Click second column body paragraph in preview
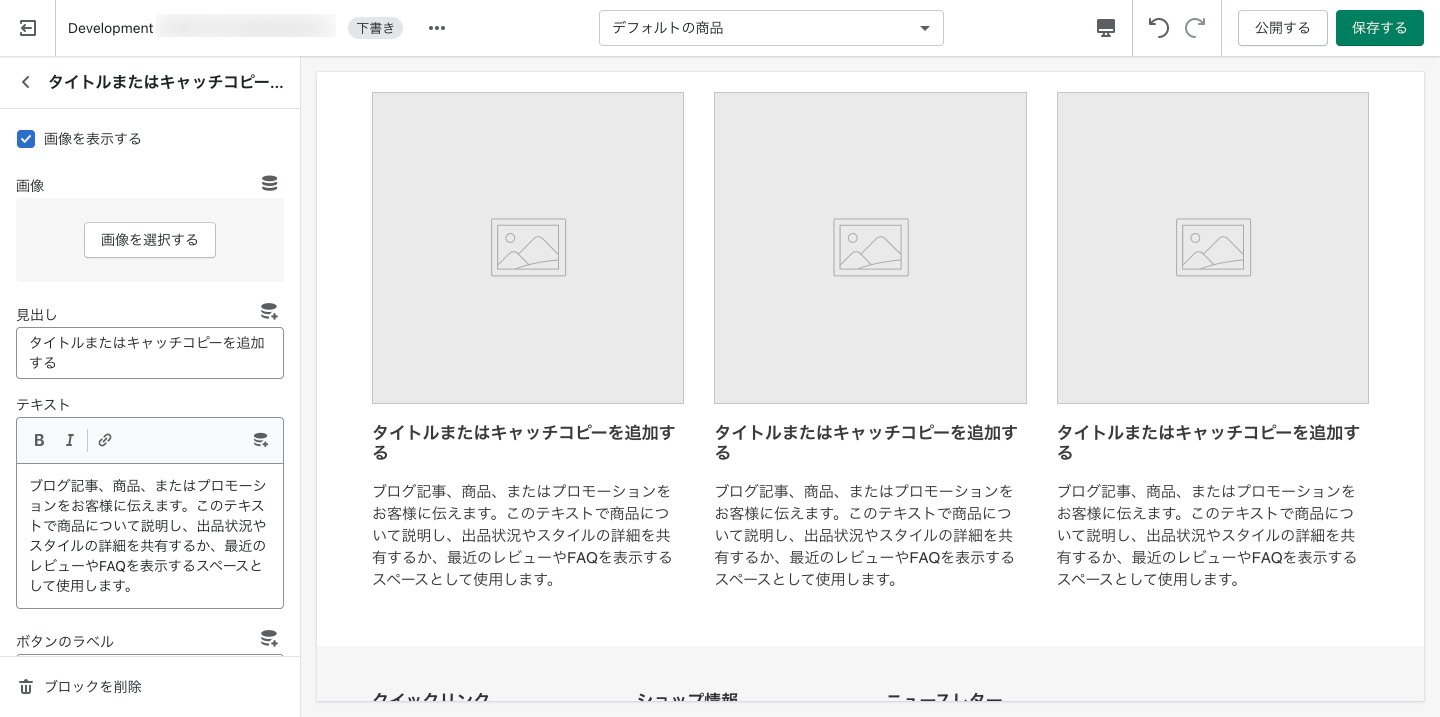 pos(865,535)
